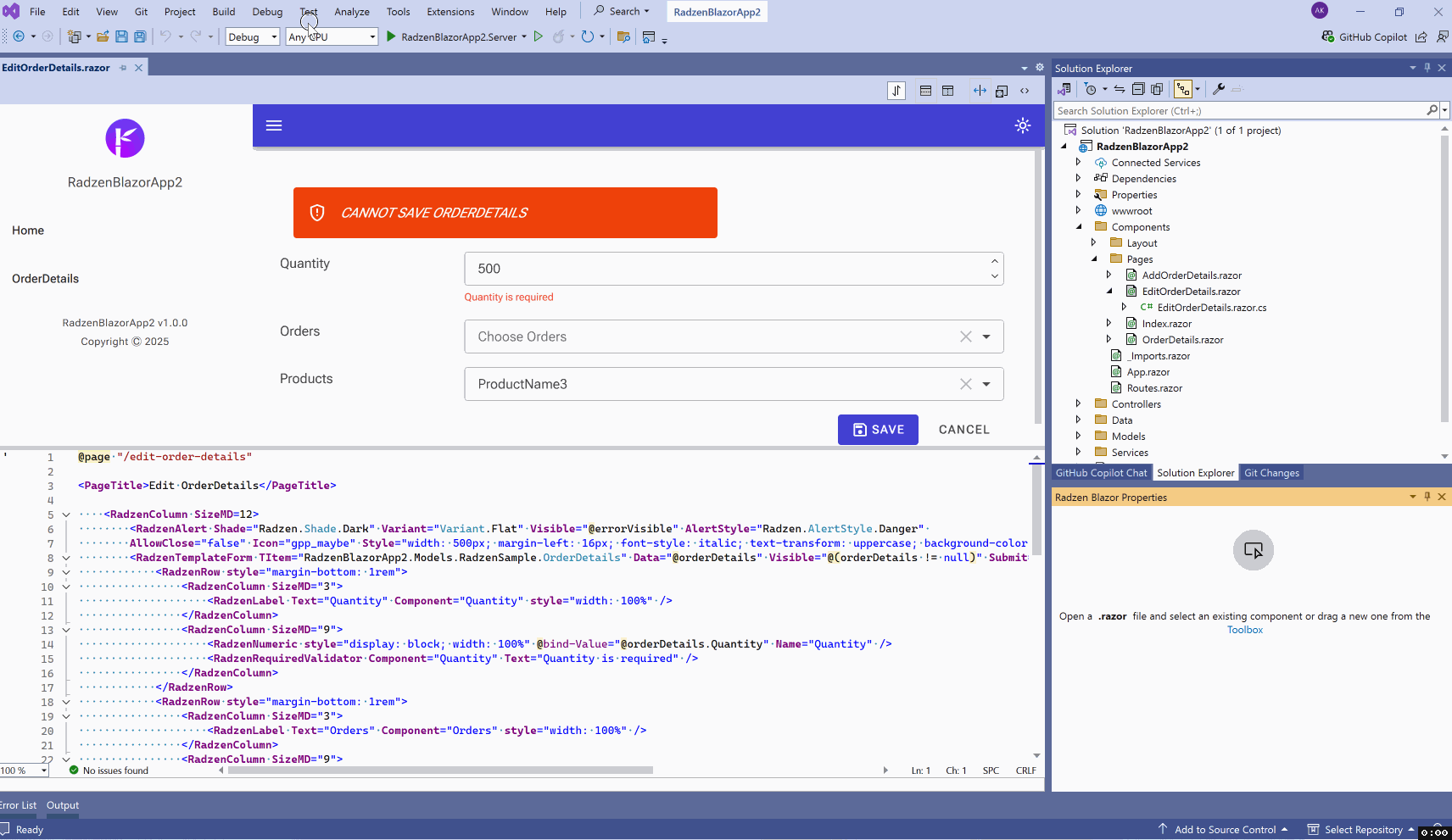Click the Undo arrow icon
Viewport: 1452px width, 840px height.
pos(165,36)
